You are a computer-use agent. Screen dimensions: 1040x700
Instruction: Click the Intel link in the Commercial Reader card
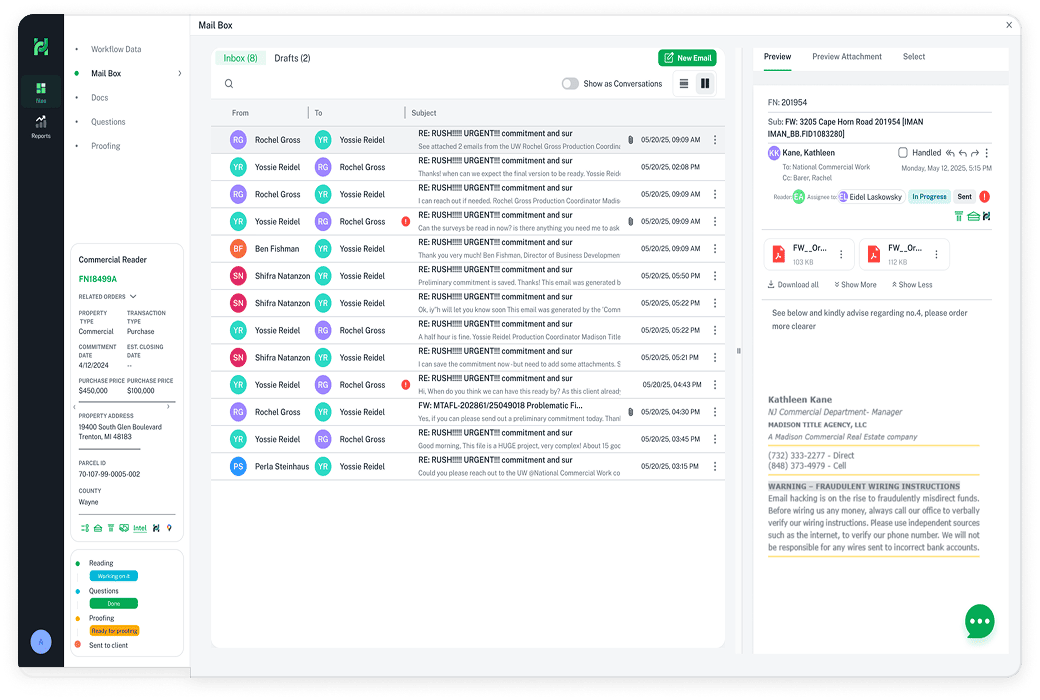pyautogui.click(x=140, y=528)
